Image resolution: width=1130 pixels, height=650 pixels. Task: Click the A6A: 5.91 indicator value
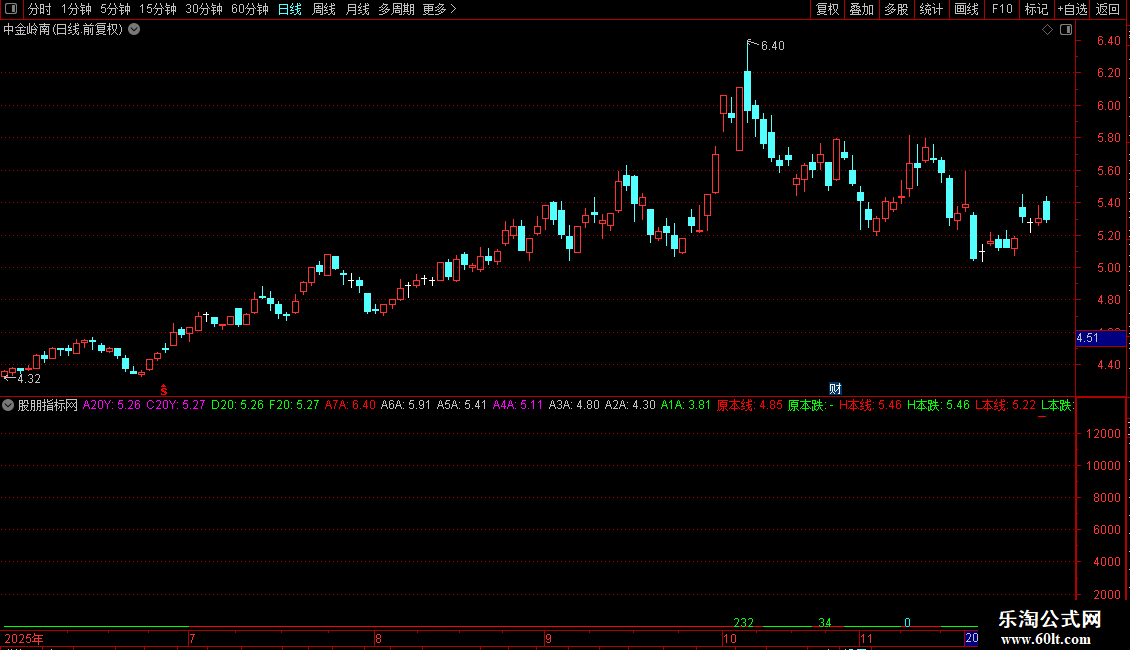tap(406, 406)
